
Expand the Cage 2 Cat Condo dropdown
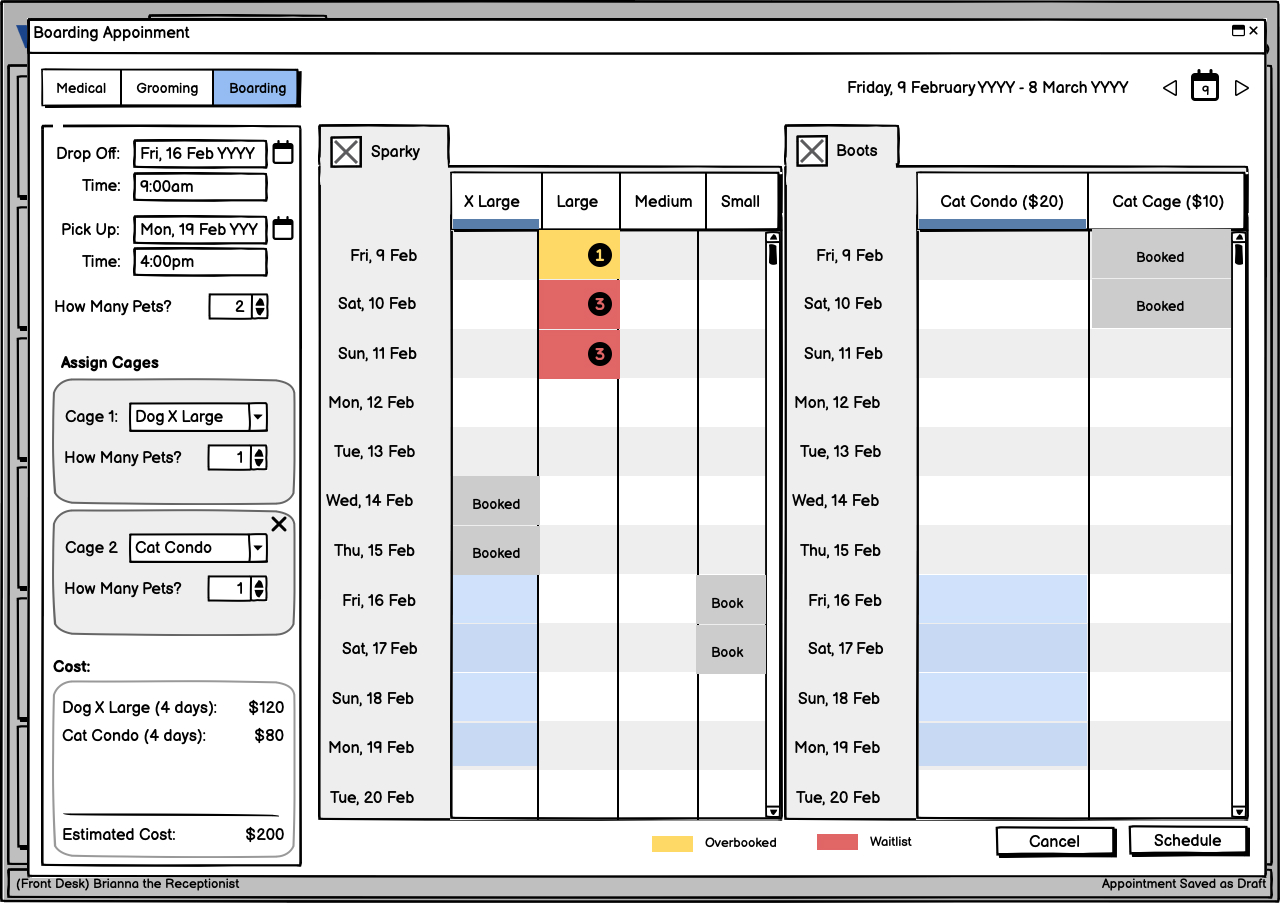(258, 548)
